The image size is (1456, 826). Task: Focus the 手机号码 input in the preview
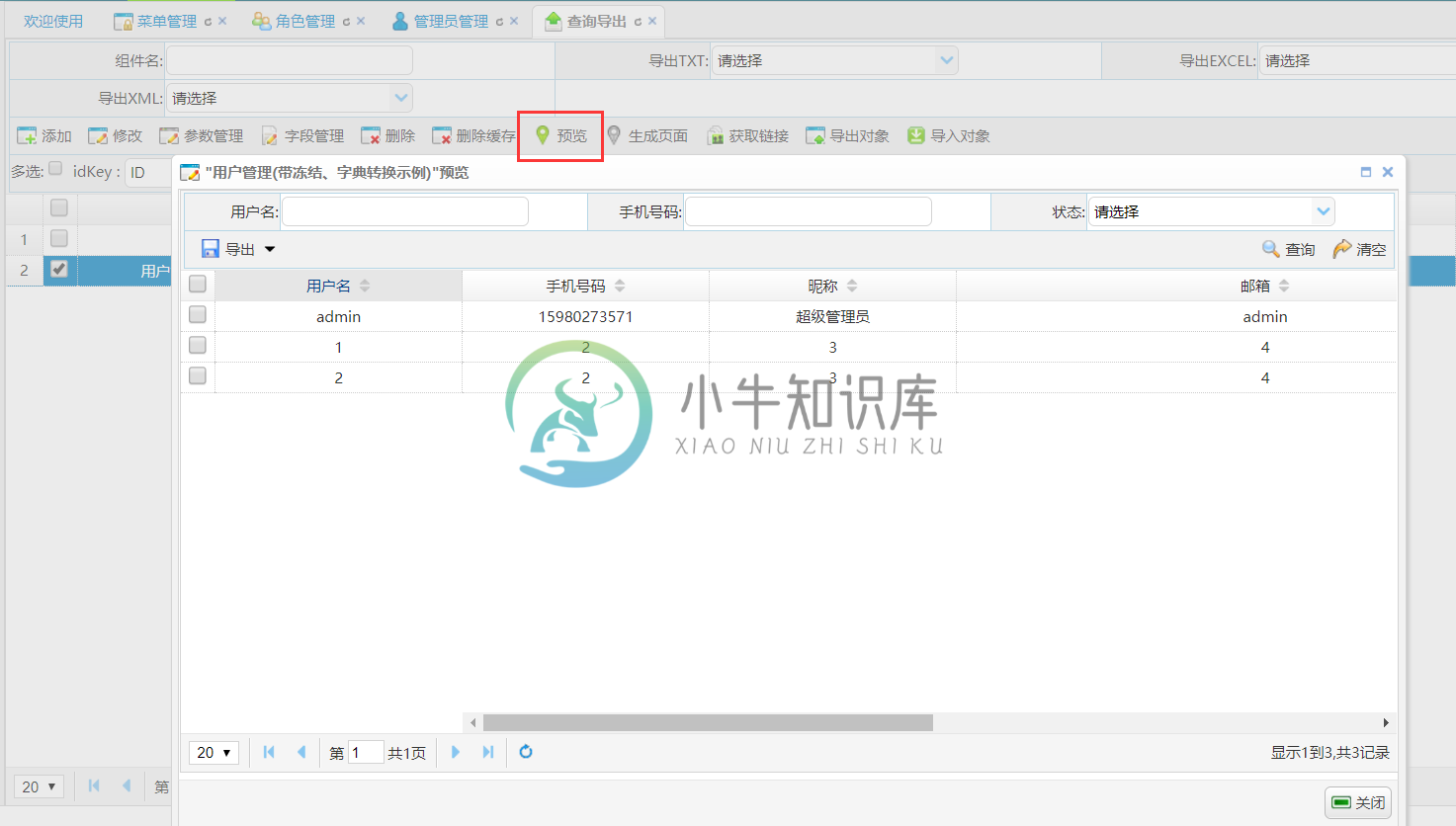(x=809, y=211)
